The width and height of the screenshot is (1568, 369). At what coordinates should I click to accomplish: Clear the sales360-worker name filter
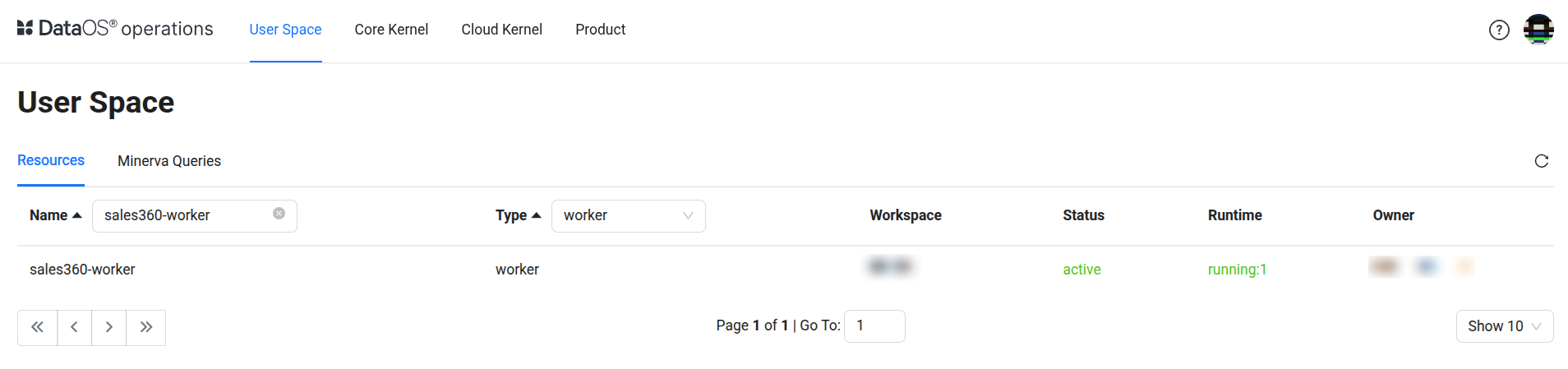click(279, 214)
